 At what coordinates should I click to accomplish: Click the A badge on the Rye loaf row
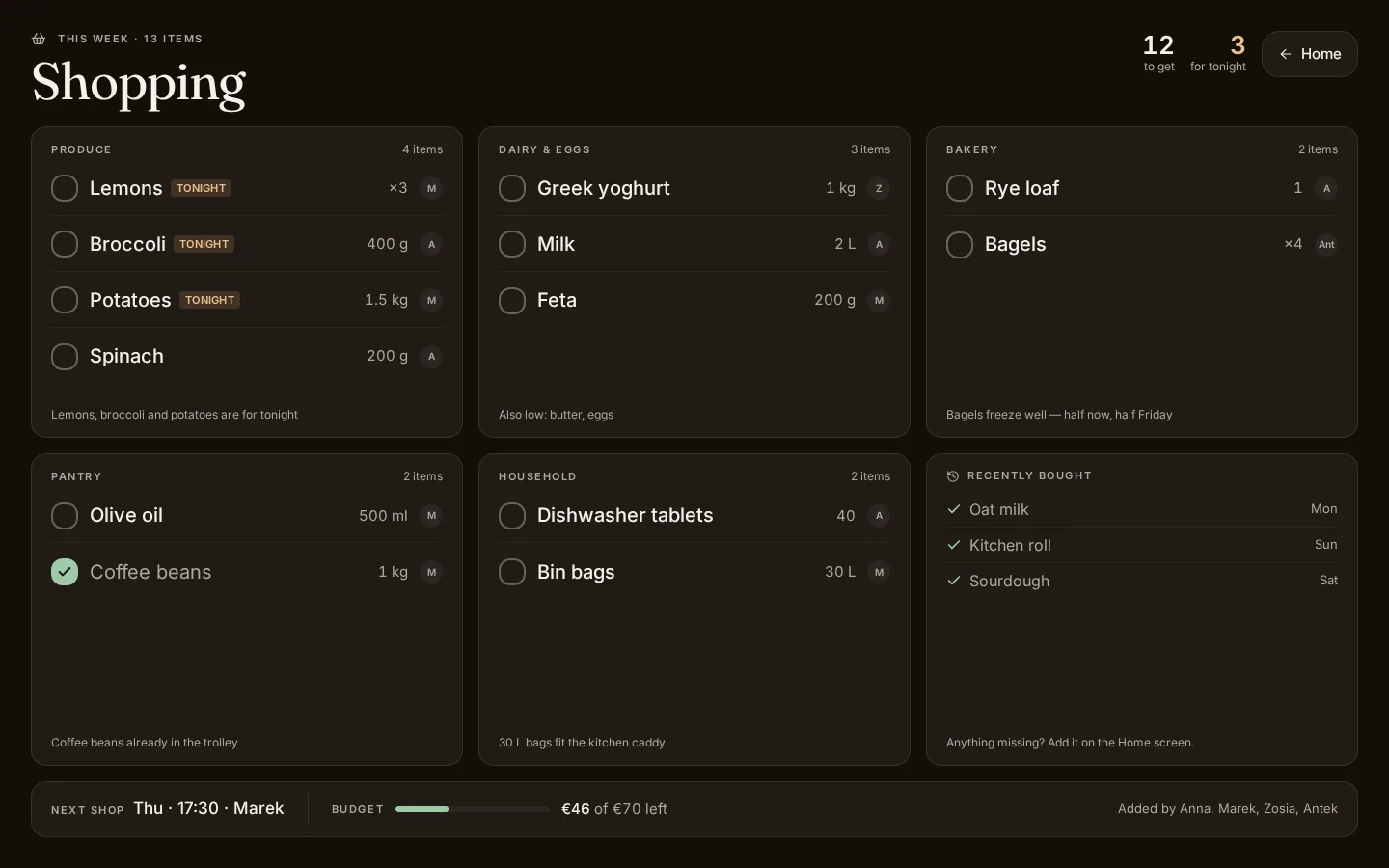1326,188
